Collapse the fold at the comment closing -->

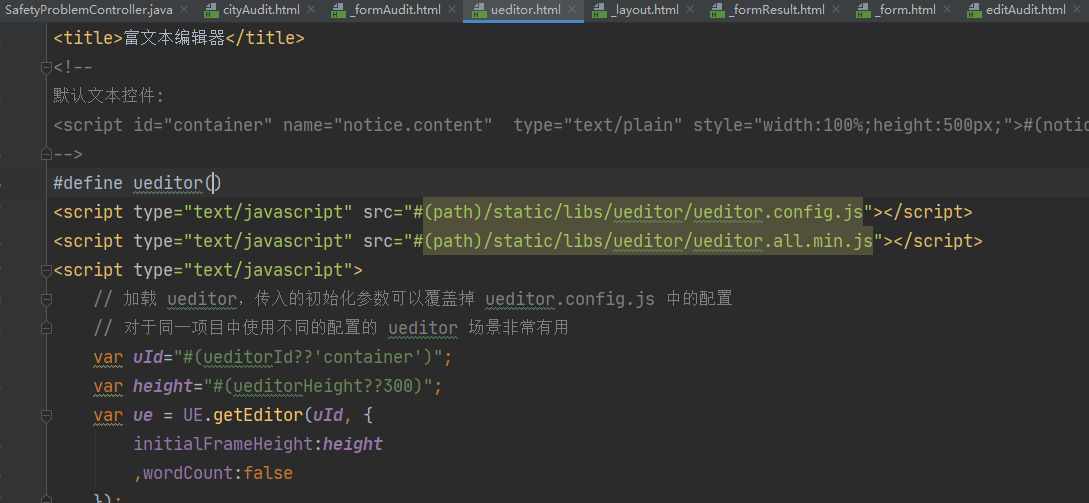45,154
